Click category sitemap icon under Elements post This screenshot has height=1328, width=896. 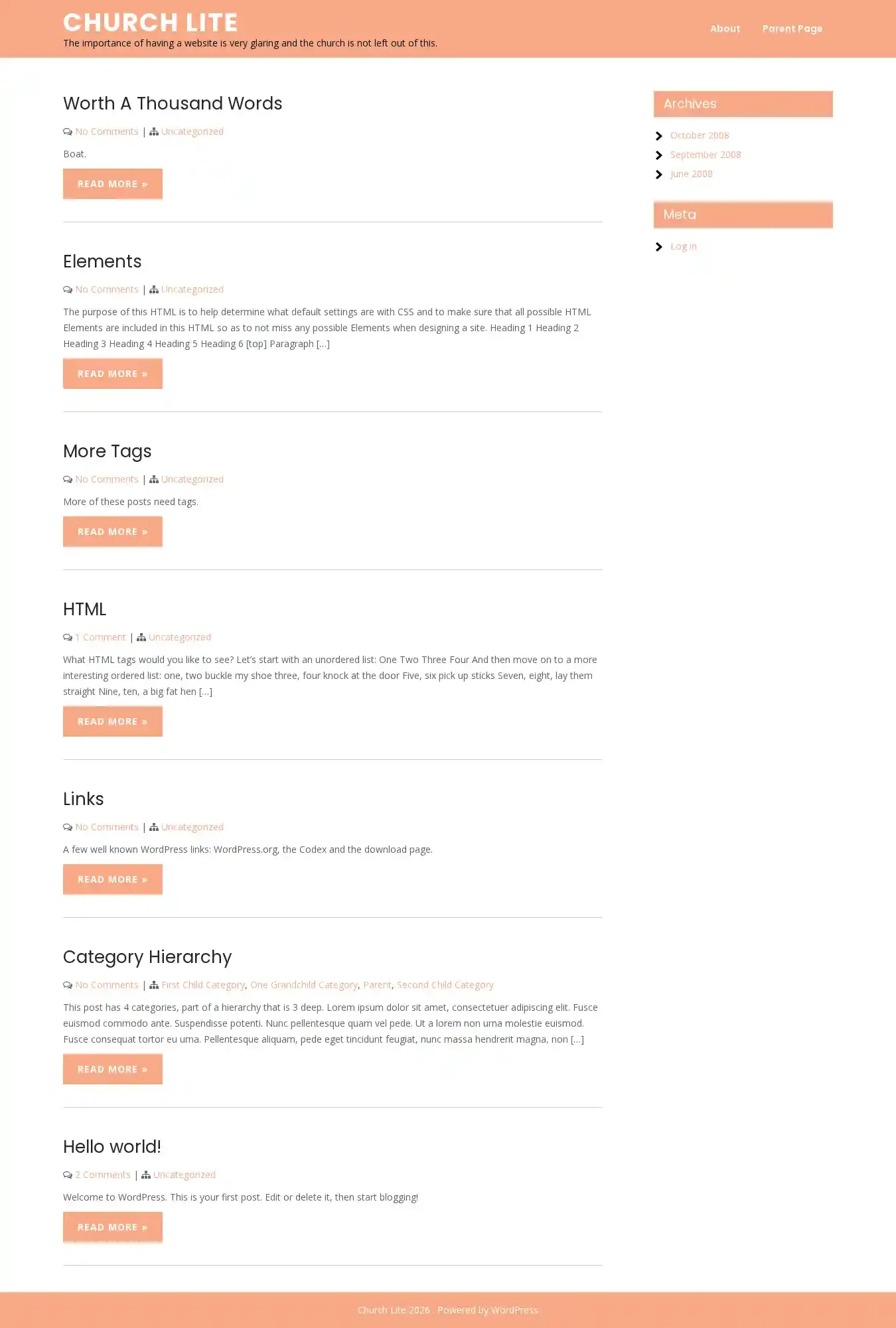(154, 289)
